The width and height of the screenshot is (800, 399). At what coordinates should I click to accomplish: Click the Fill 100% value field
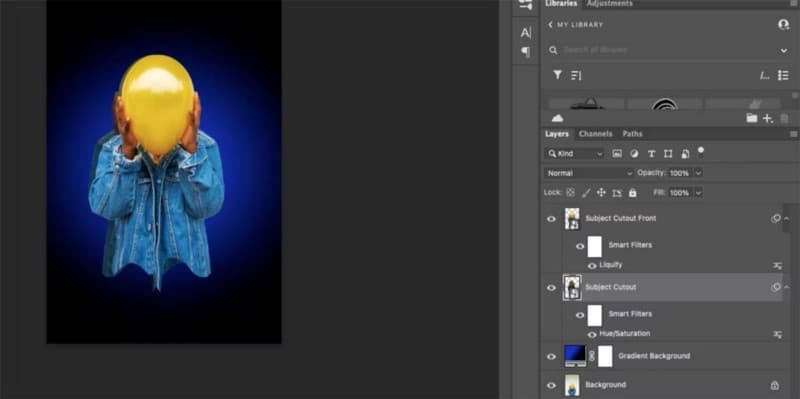(x=679, y=193)
